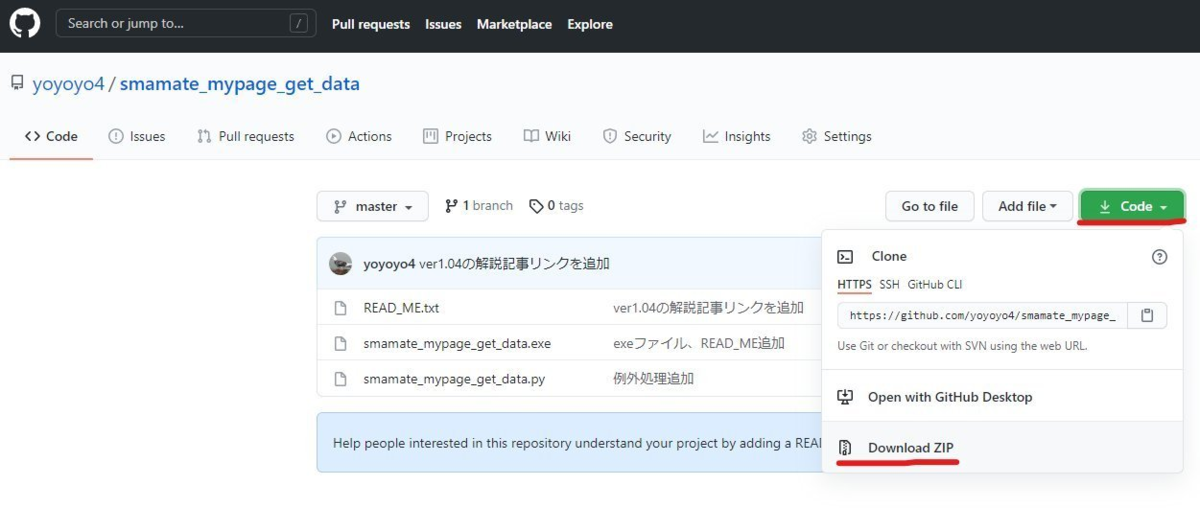Image resolution: width=1200 pixels, height=508 pixels.
Task: Open commit message 例外処理追加
Action: pyautogui.click(x=653, y=379)
